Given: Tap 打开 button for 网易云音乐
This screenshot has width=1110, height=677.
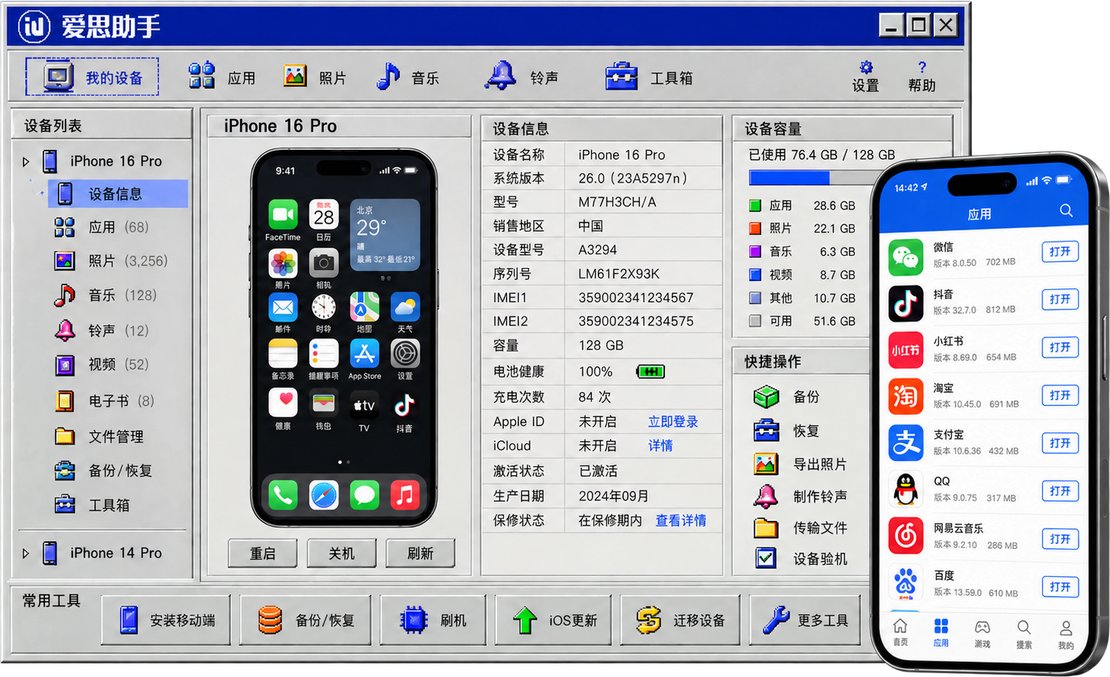Looking at the screenshot, I should tap(1060, 540).
